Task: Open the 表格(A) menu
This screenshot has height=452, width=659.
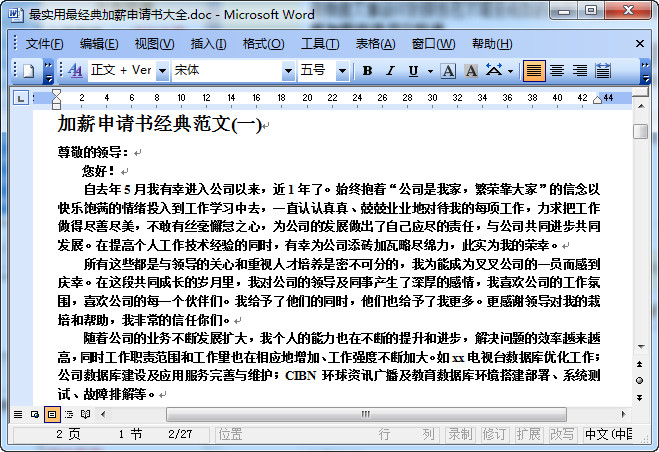Action: pyautogui.click(x=375, y=44)
